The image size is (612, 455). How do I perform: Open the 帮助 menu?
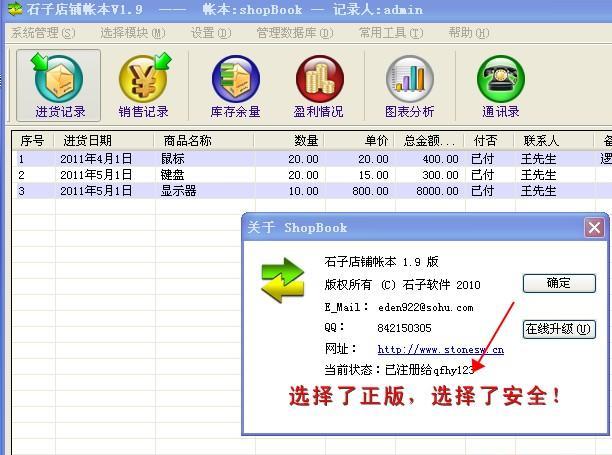pos(468,33)
